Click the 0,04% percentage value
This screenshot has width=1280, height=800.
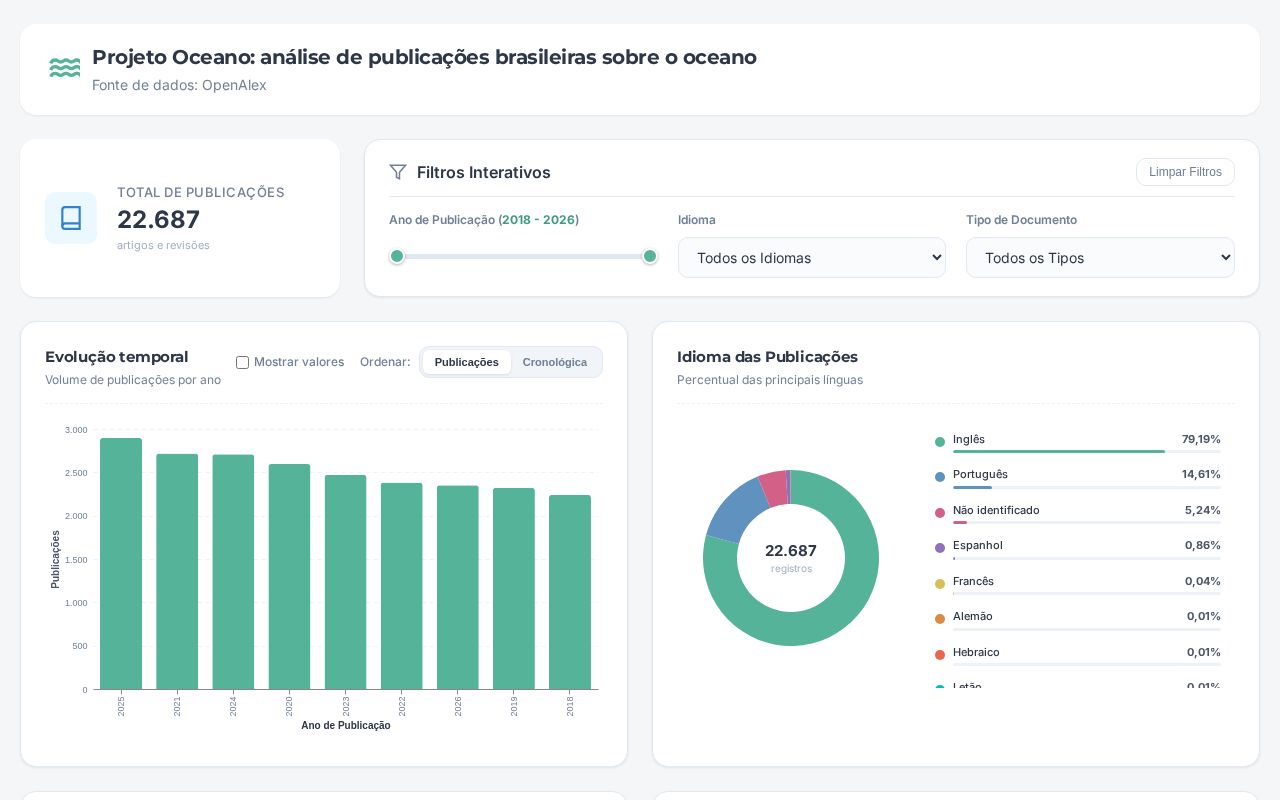click(x=1203, y=581)
